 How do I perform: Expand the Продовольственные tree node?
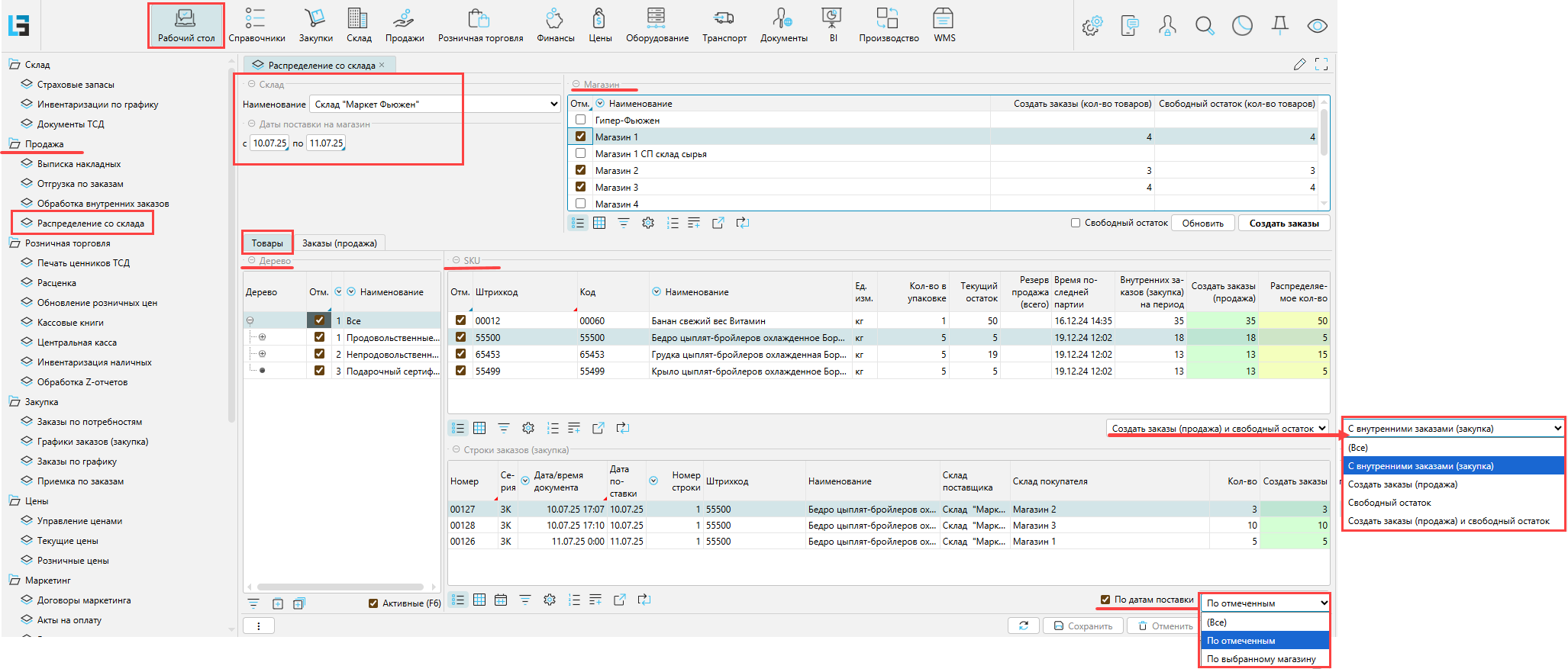(x=263, y=337)
